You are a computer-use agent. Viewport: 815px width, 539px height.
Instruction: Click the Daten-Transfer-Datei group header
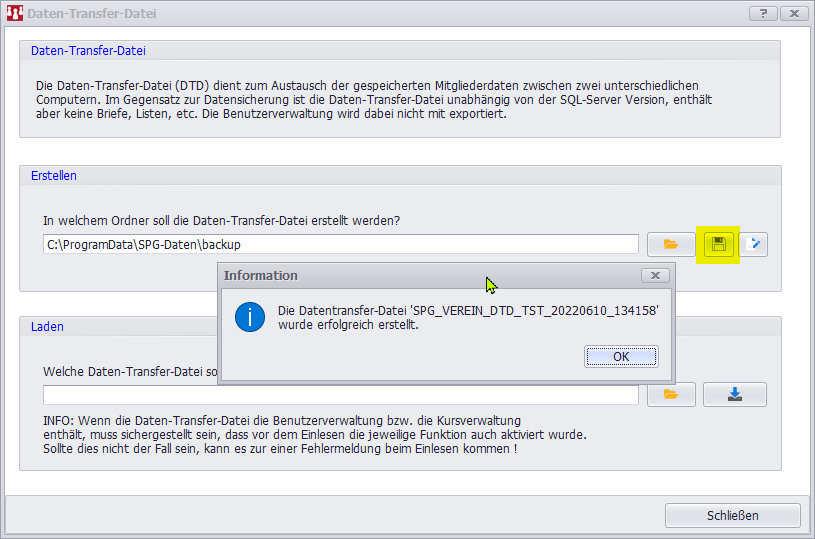(89, 50)
